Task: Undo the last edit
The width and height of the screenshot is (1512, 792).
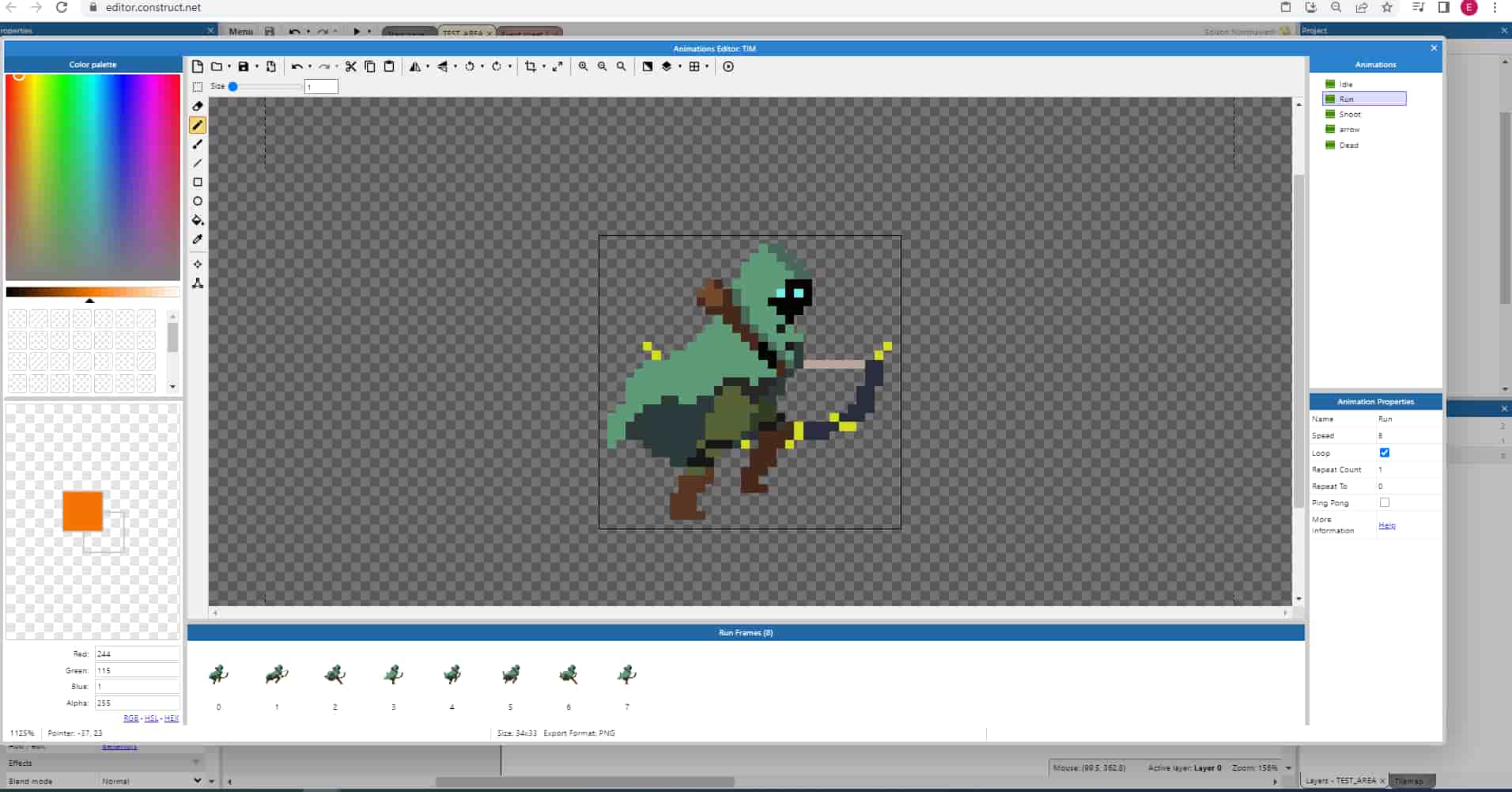Action: (x=297, y=66)
